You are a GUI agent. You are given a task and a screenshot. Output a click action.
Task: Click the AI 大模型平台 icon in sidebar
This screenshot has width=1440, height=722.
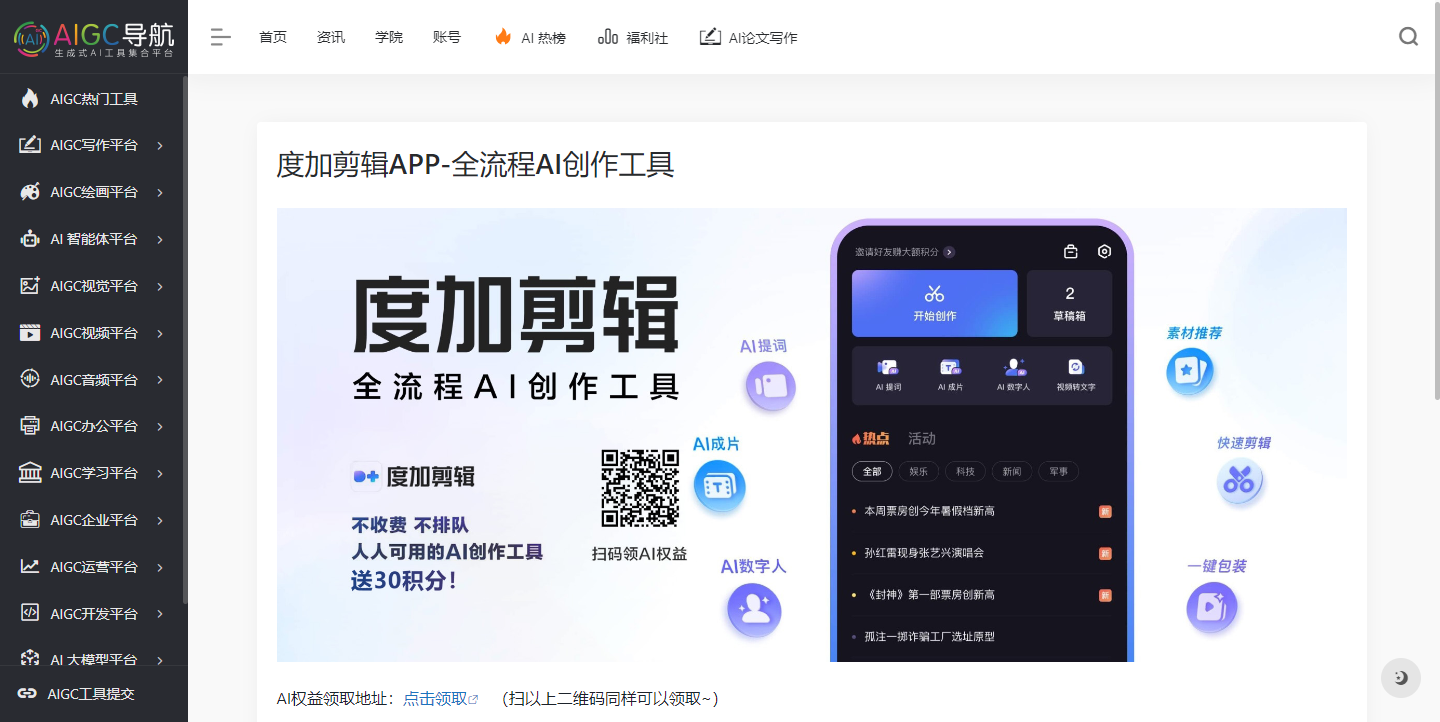30,658
